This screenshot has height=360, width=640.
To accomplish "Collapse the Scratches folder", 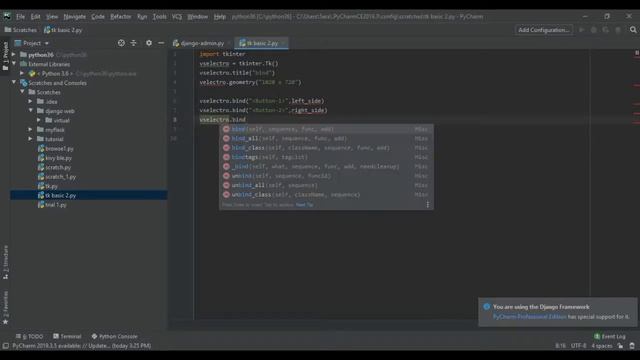I will click(22, 92).
